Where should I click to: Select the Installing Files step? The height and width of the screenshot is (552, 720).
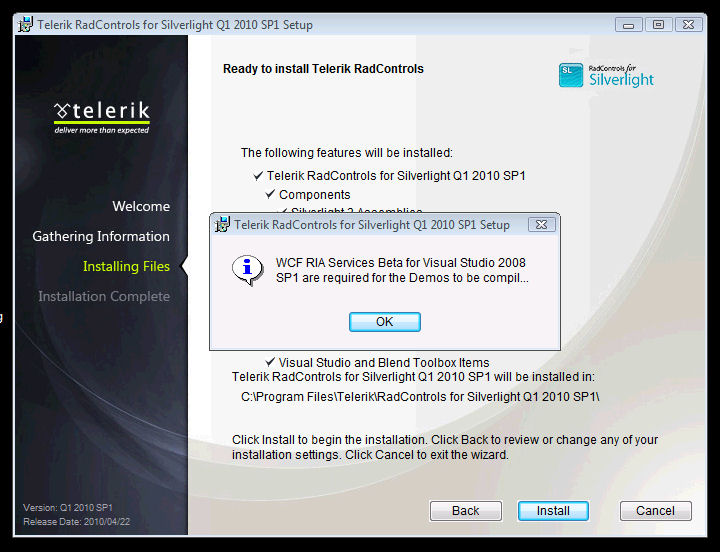click(126, 266)
